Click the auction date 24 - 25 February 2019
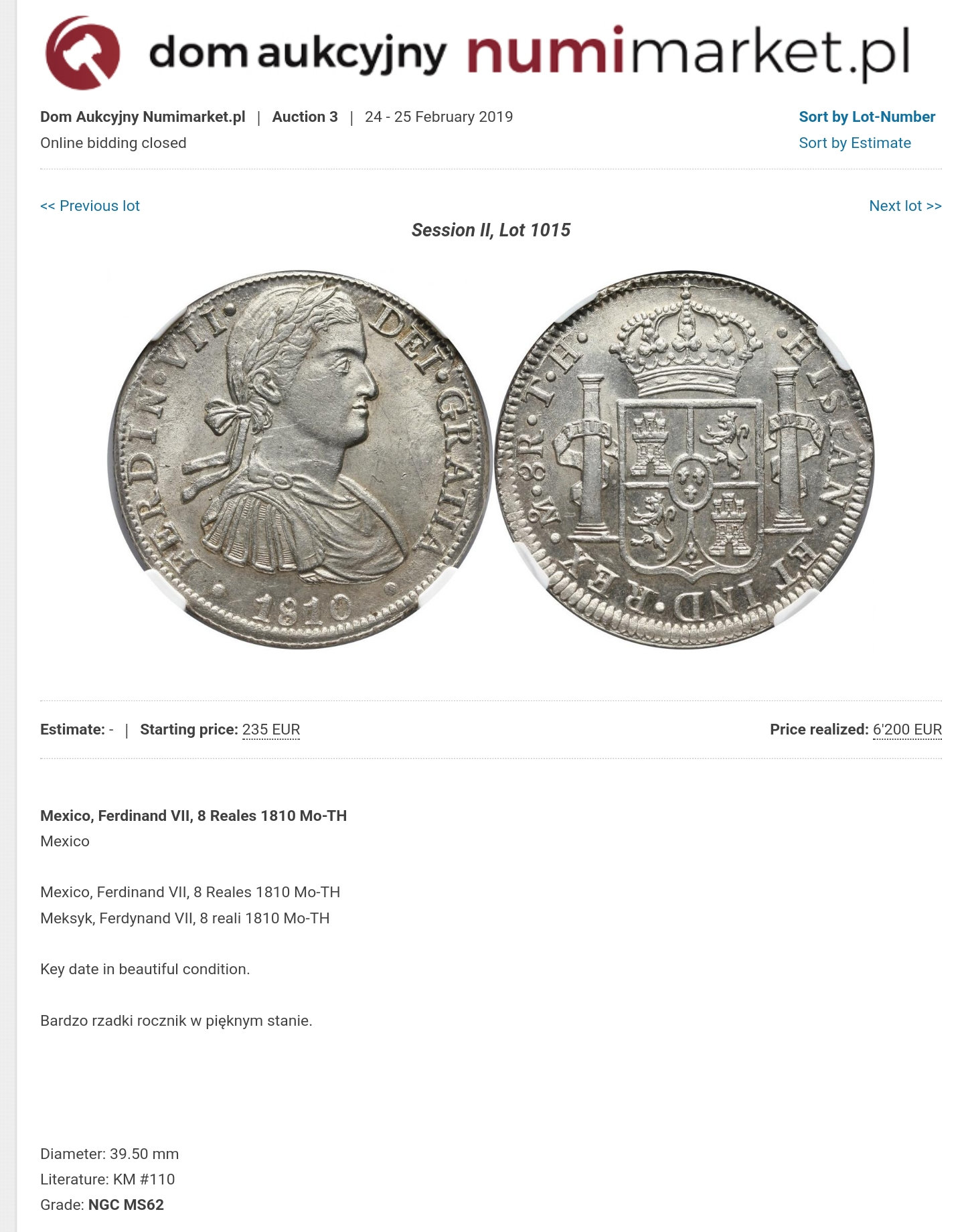The width and height of the screenshot is (964, 1232). 438,117
